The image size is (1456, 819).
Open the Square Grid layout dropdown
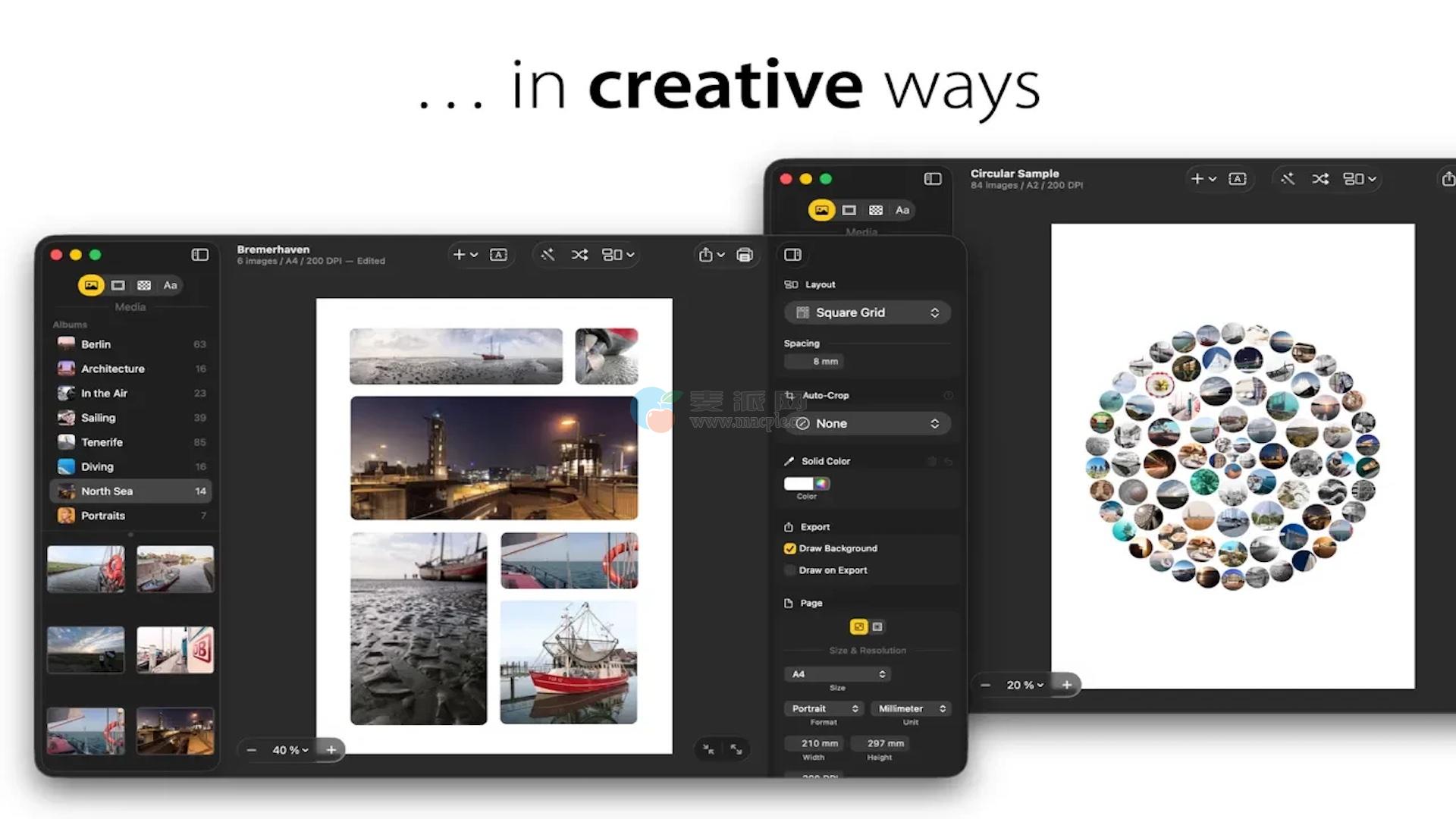[x=867, y=312]
